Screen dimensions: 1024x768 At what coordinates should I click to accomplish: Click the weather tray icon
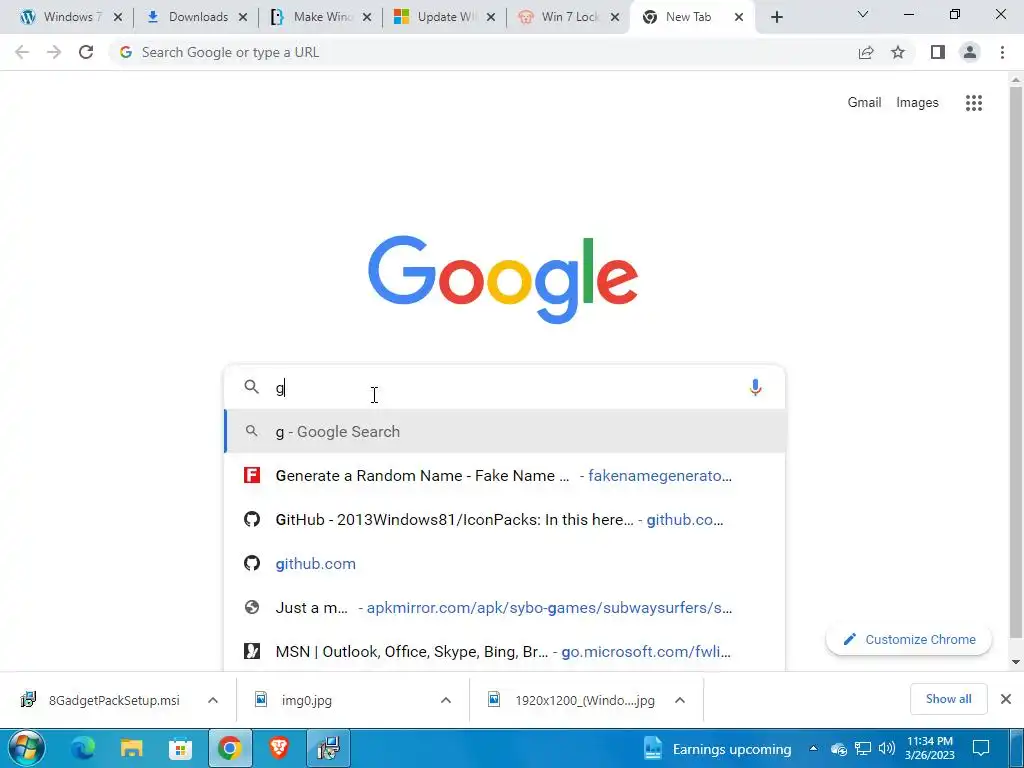(x=839, y=748)
